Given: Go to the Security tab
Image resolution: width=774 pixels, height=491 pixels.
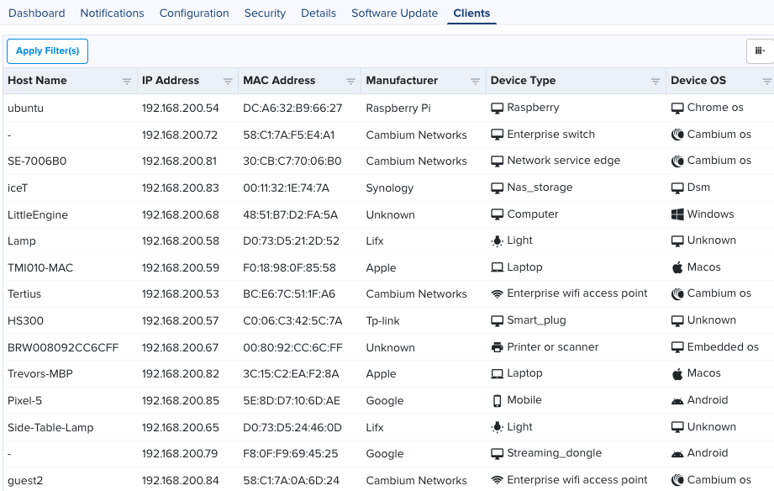Looking at the screenshot, I should coord(265,13).
